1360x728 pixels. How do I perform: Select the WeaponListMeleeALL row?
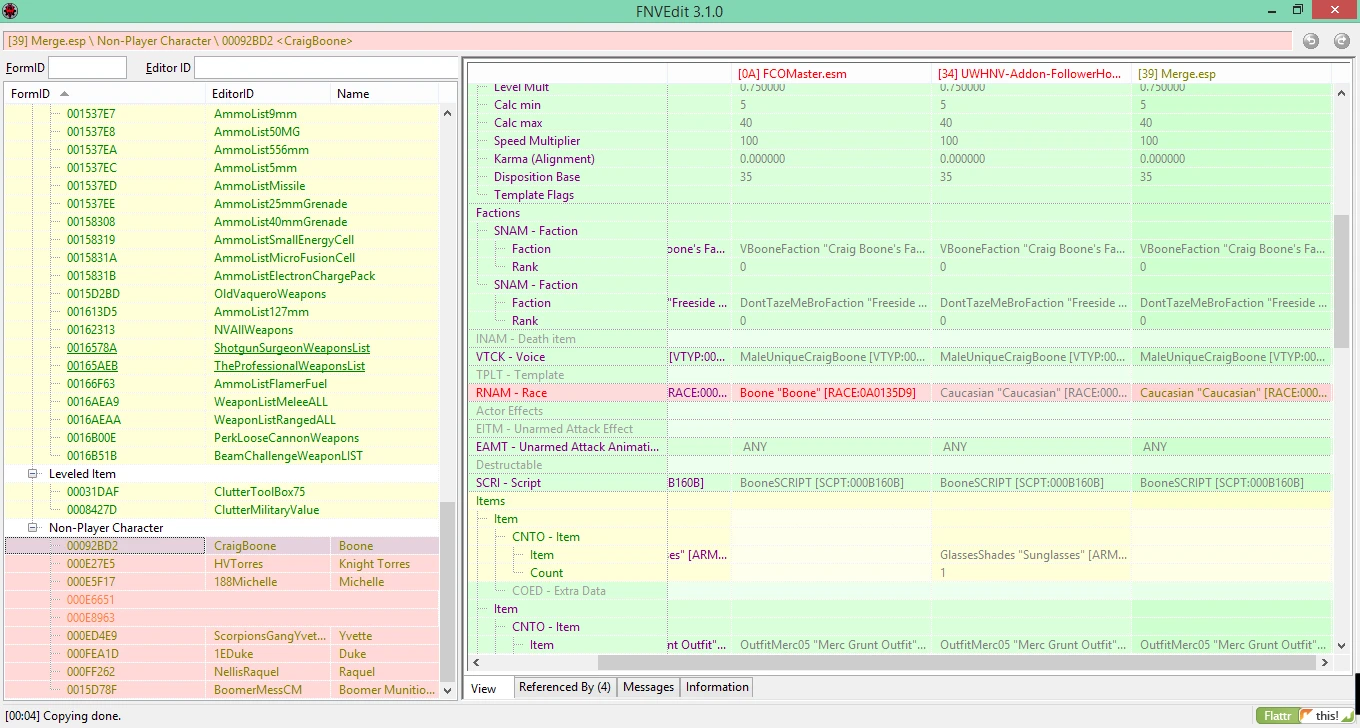point(221,402)
